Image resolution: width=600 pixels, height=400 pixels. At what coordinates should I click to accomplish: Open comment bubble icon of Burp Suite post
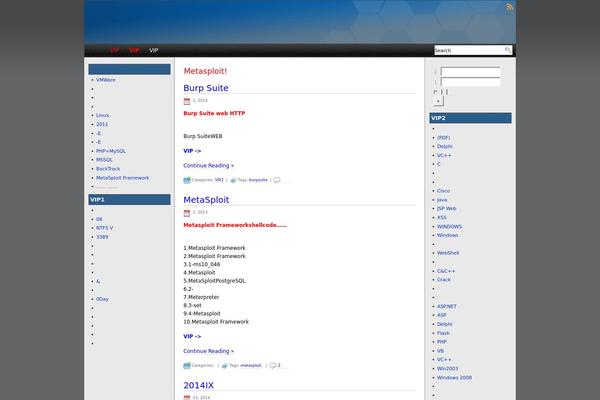(277, 180)
